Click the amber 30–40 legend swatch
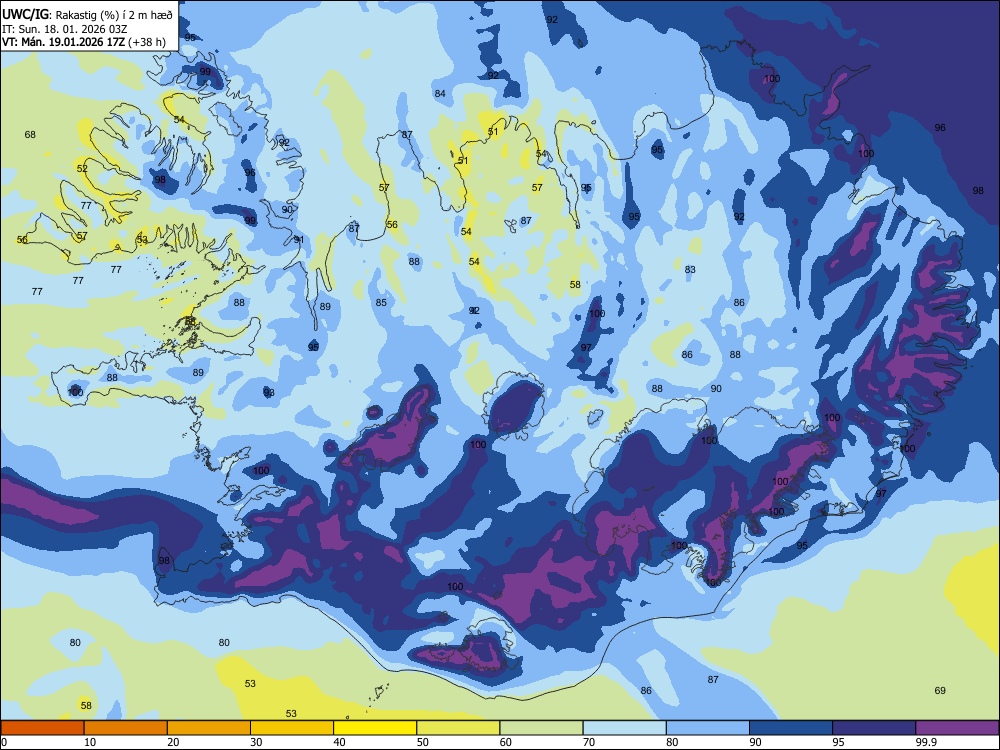Image resolution: width=1000 pixels, height=750 pixels. pos(292,728)
